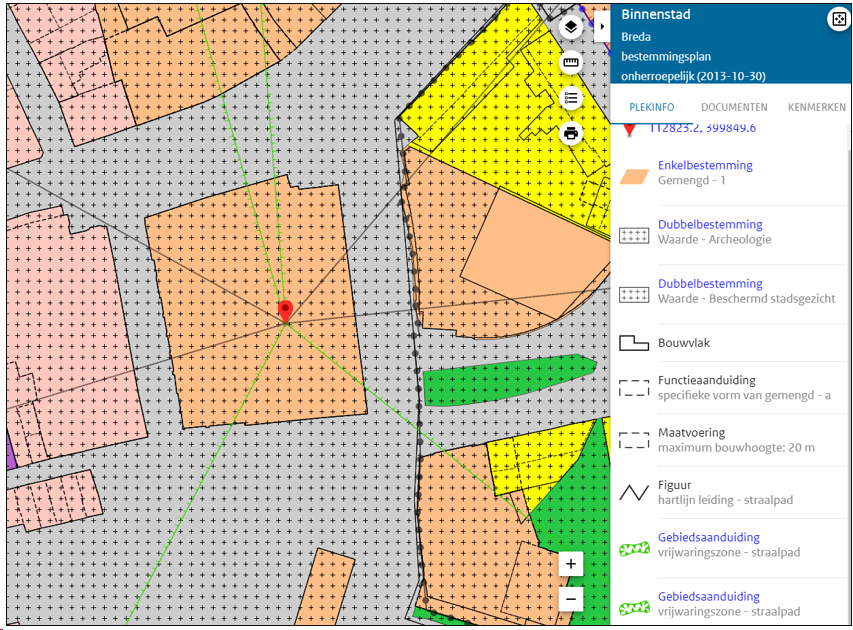
Task: Open the Enkelbestemming Gemengd - 1 link
Action: 705,165
